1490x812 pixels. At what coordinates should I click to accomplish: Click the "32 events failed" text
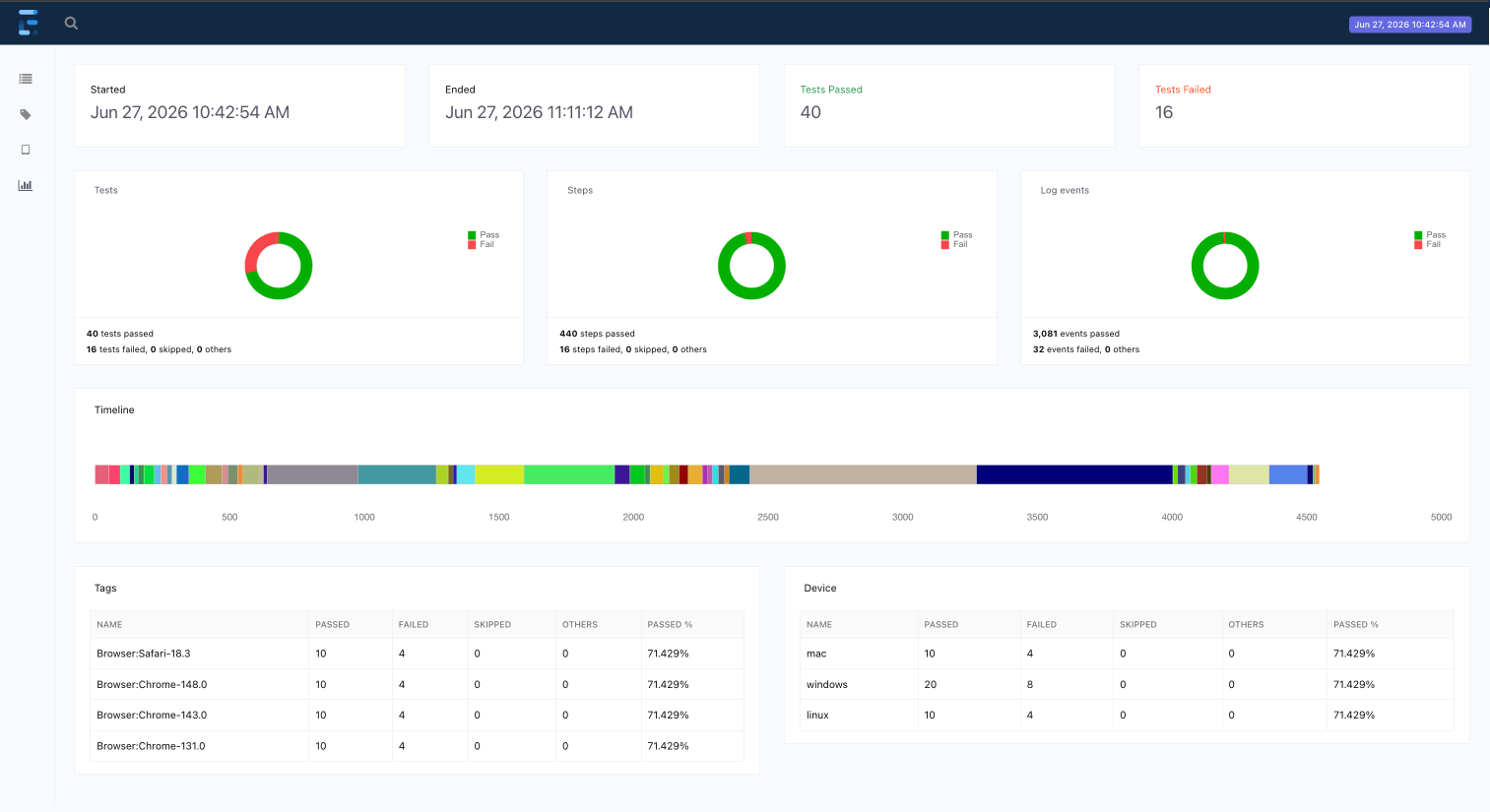coord(1067,349)
